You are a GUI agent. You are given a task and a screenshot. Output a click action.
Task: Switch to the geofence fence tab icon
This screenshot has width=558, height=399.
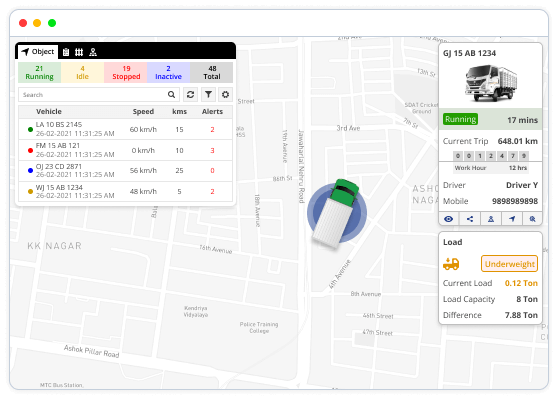click(79, 52)
